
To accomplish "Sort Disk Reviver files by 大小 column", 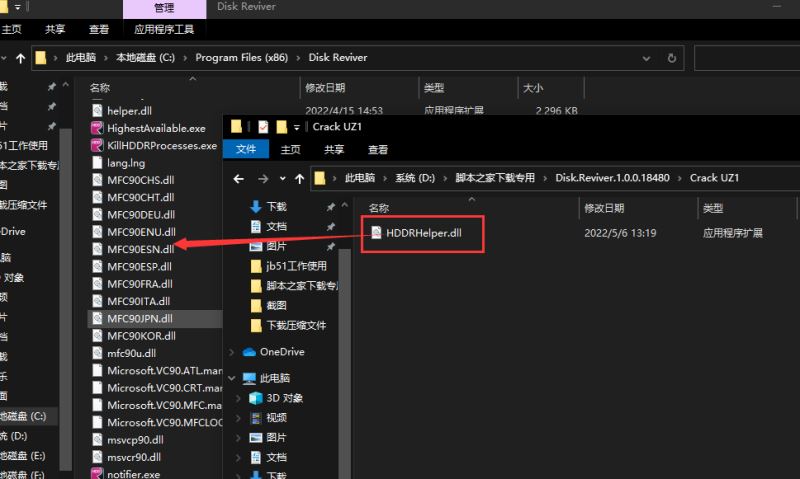I will [533, 88].
